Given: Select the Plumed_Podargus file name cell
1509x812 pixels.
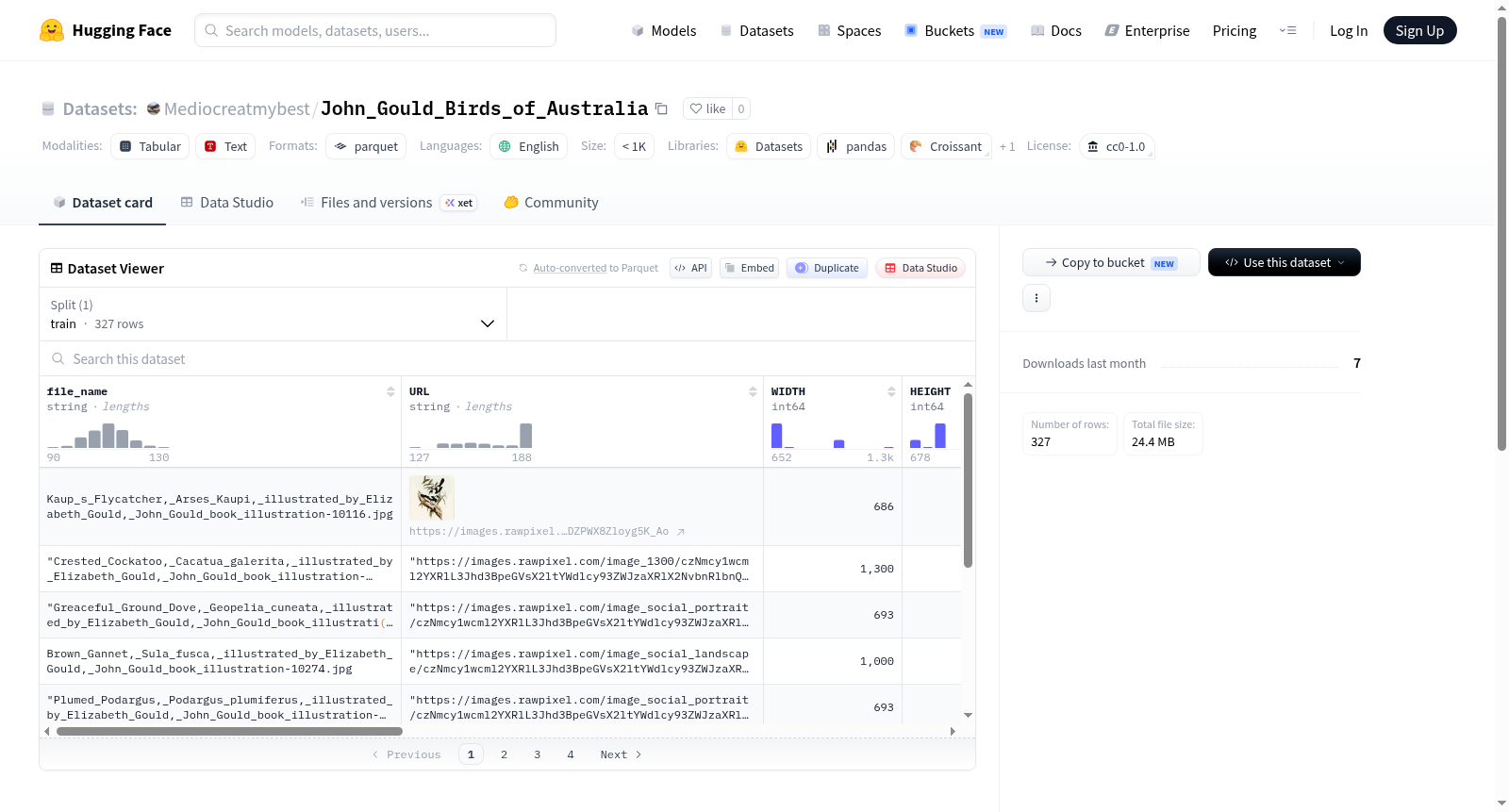Looking at the screenshot, I should point(220,705).
